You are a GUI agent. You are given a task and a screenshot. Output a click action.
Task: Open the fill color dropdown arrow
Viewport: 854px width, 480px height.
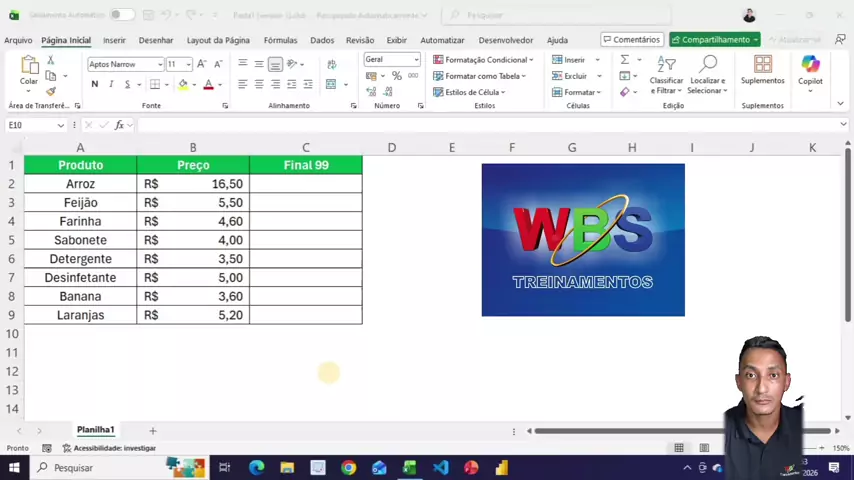194,84
